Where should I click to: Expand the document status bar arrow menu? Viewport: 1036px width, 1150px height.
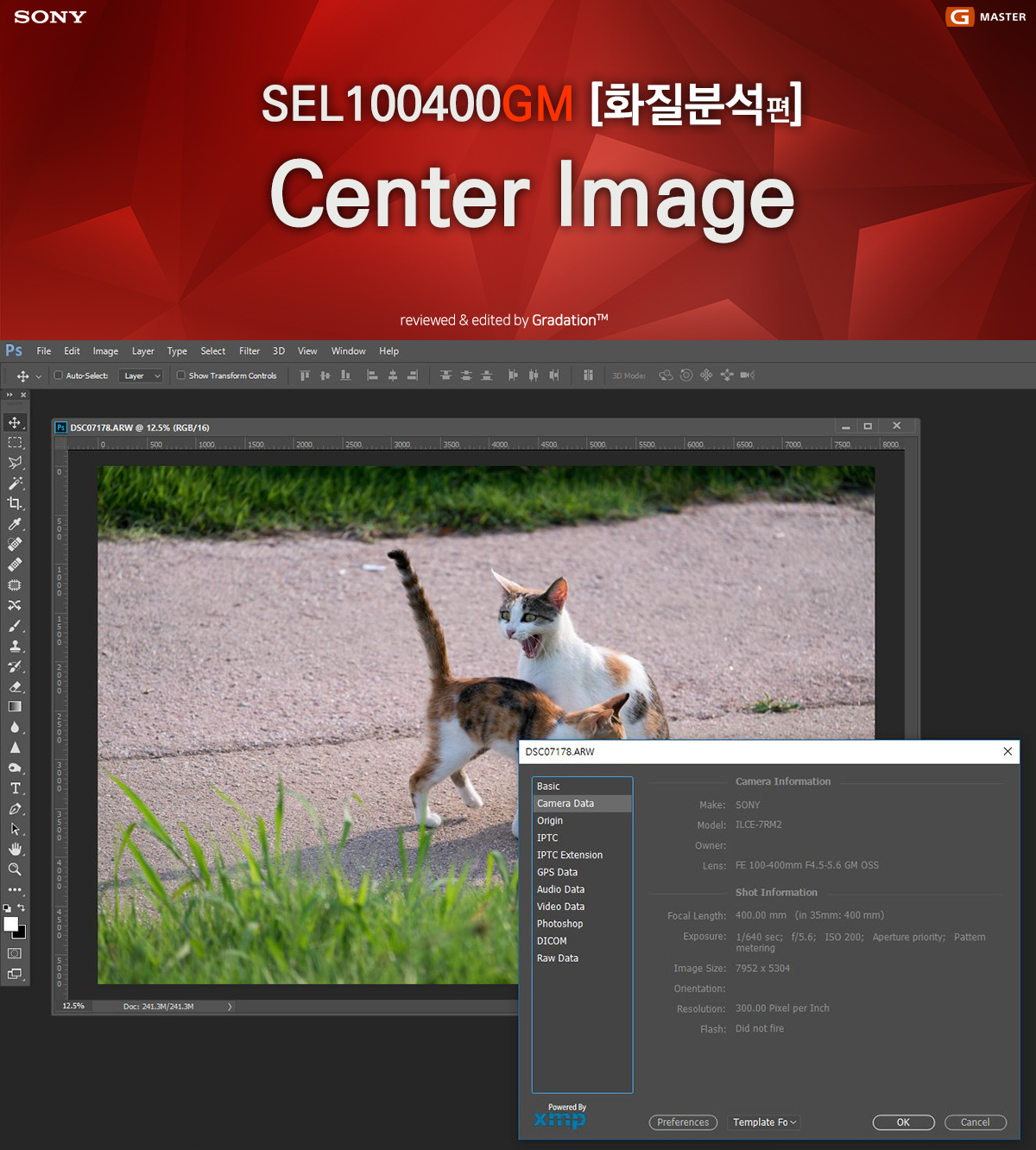230,1007
